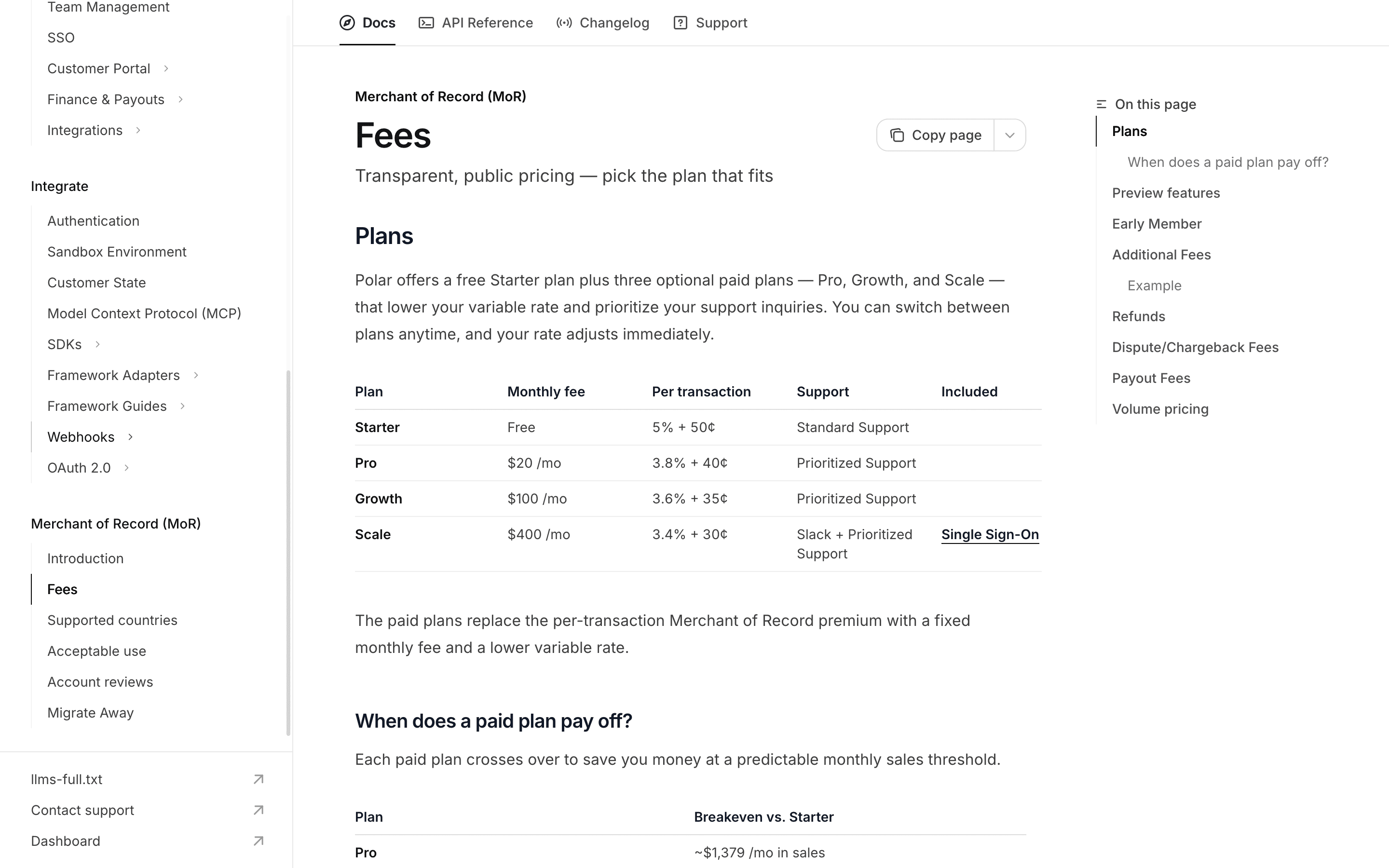Click the Starter plan row label
The width and height of the screenshot is (1389, 868).
click(x=377, y=428)
